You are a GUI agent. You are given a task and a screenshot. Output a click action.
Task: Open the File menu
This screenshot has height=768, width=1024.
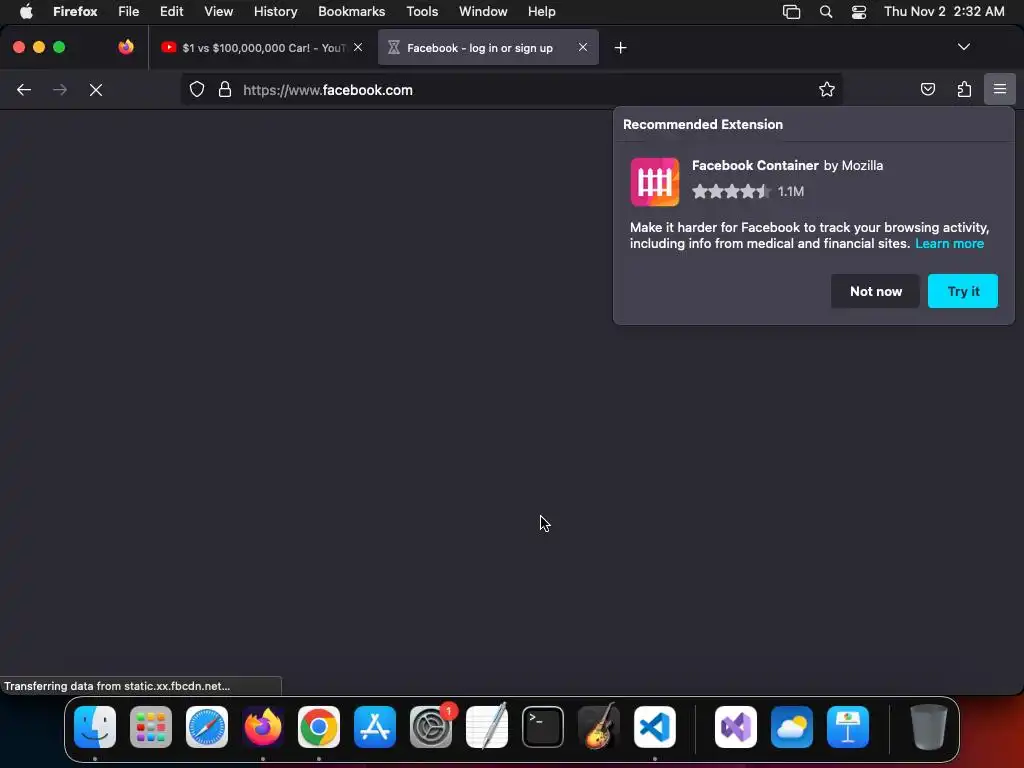coord(129,11)
